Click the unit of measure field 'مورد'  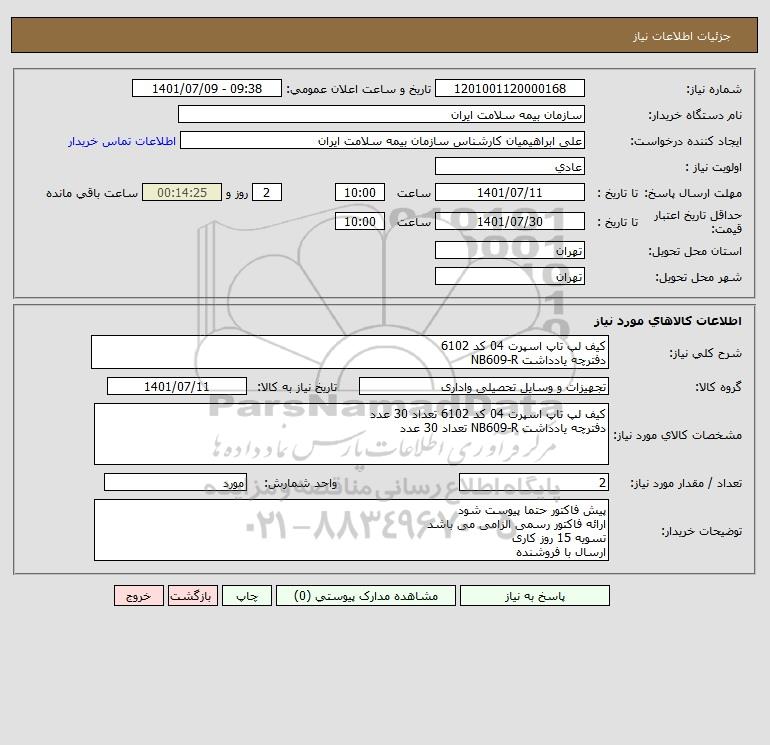(175, 482)
